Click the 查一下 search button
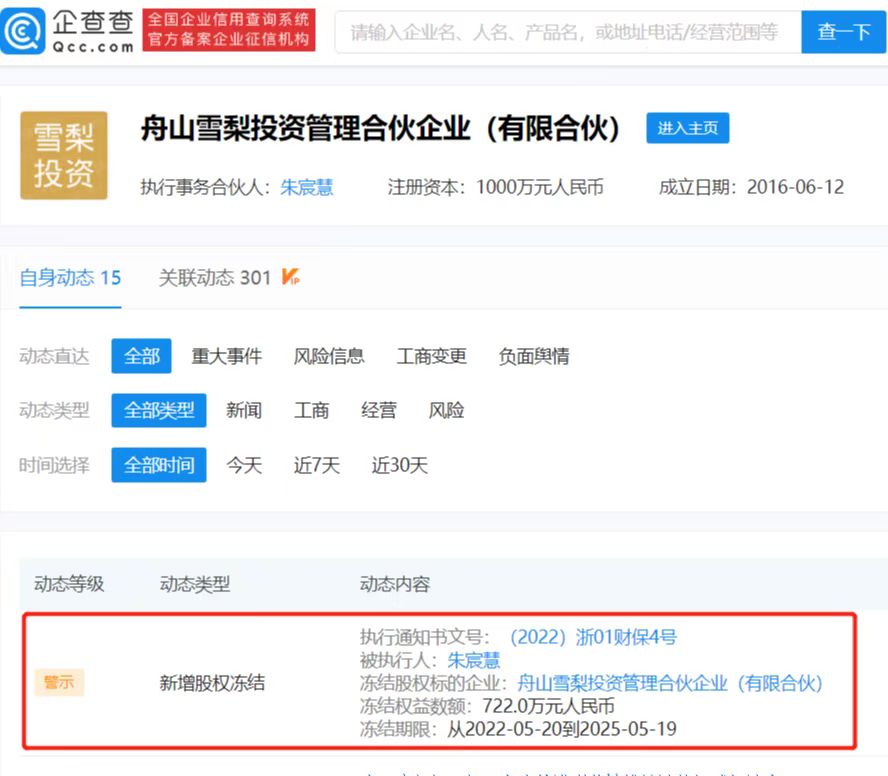 click(844, 32)
